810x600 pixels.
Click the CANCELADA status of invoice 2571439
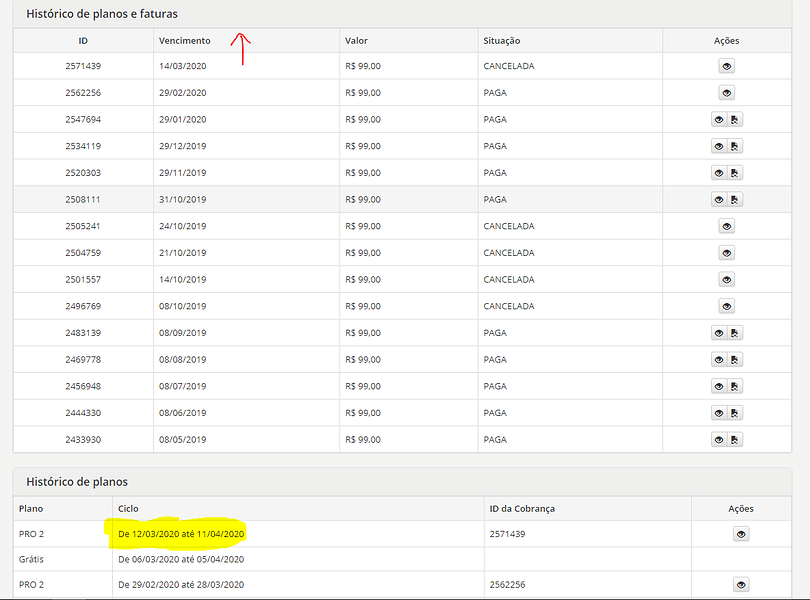(x=509, y=66)
